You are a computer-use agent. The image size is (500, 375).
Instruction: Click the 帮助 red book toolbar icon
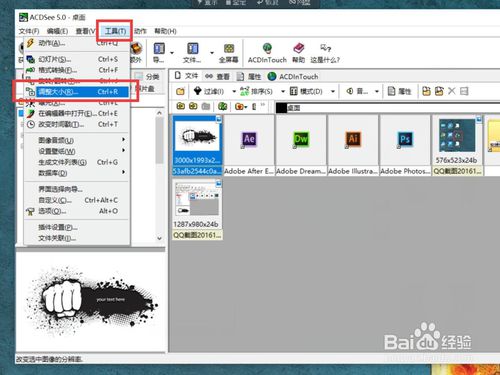(x=299, y=53)
